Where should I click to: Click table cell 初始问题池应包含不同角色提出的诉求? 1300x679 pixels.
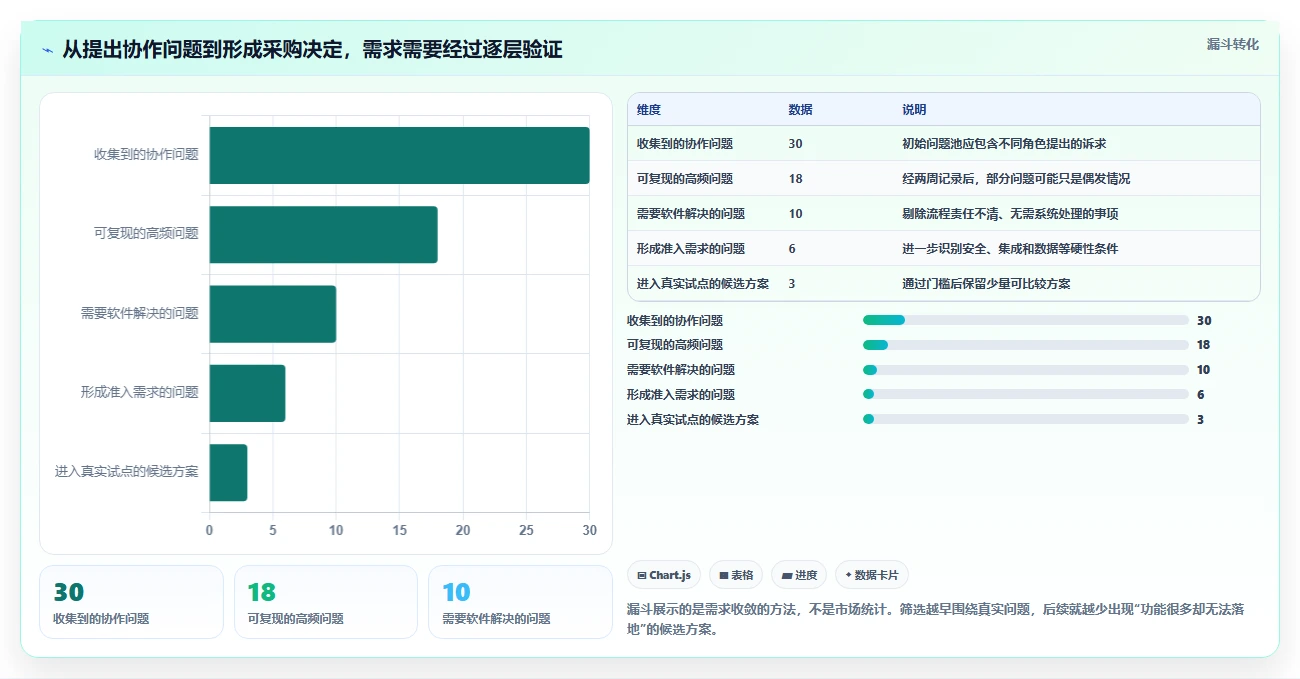[x=1004, y=144]
